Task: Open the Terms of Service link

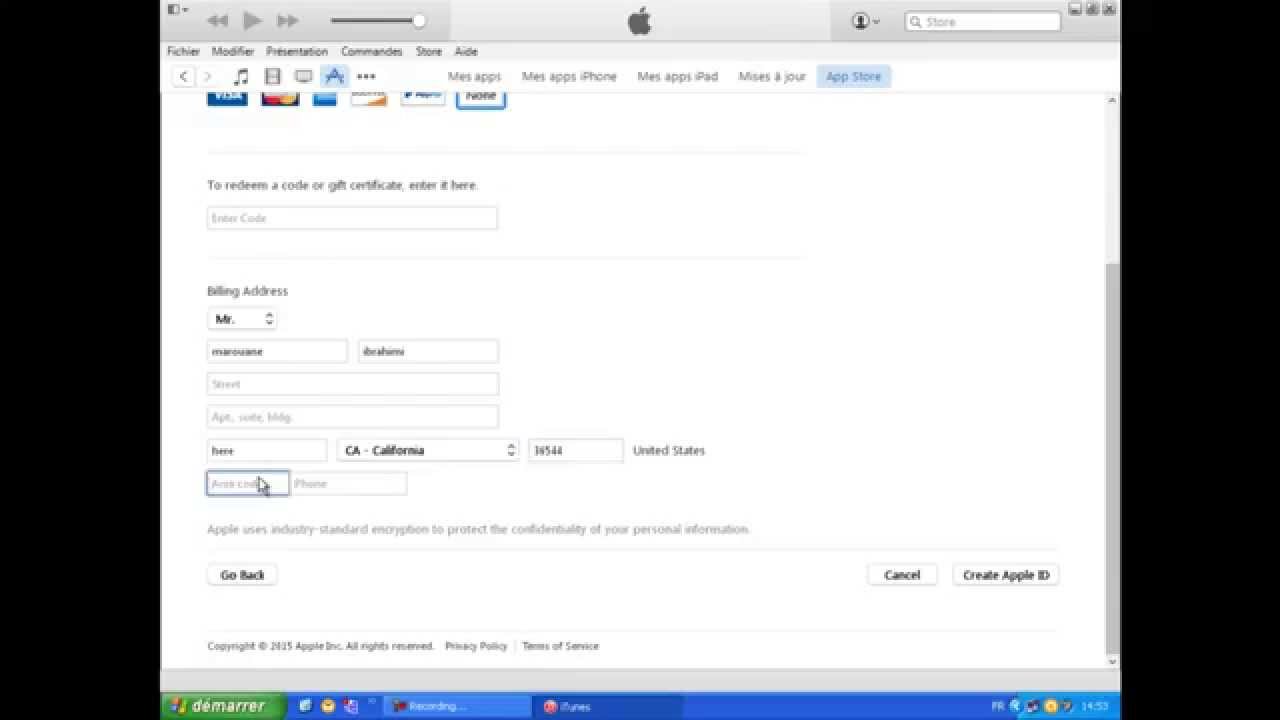Action: click(x=560, y=646)
